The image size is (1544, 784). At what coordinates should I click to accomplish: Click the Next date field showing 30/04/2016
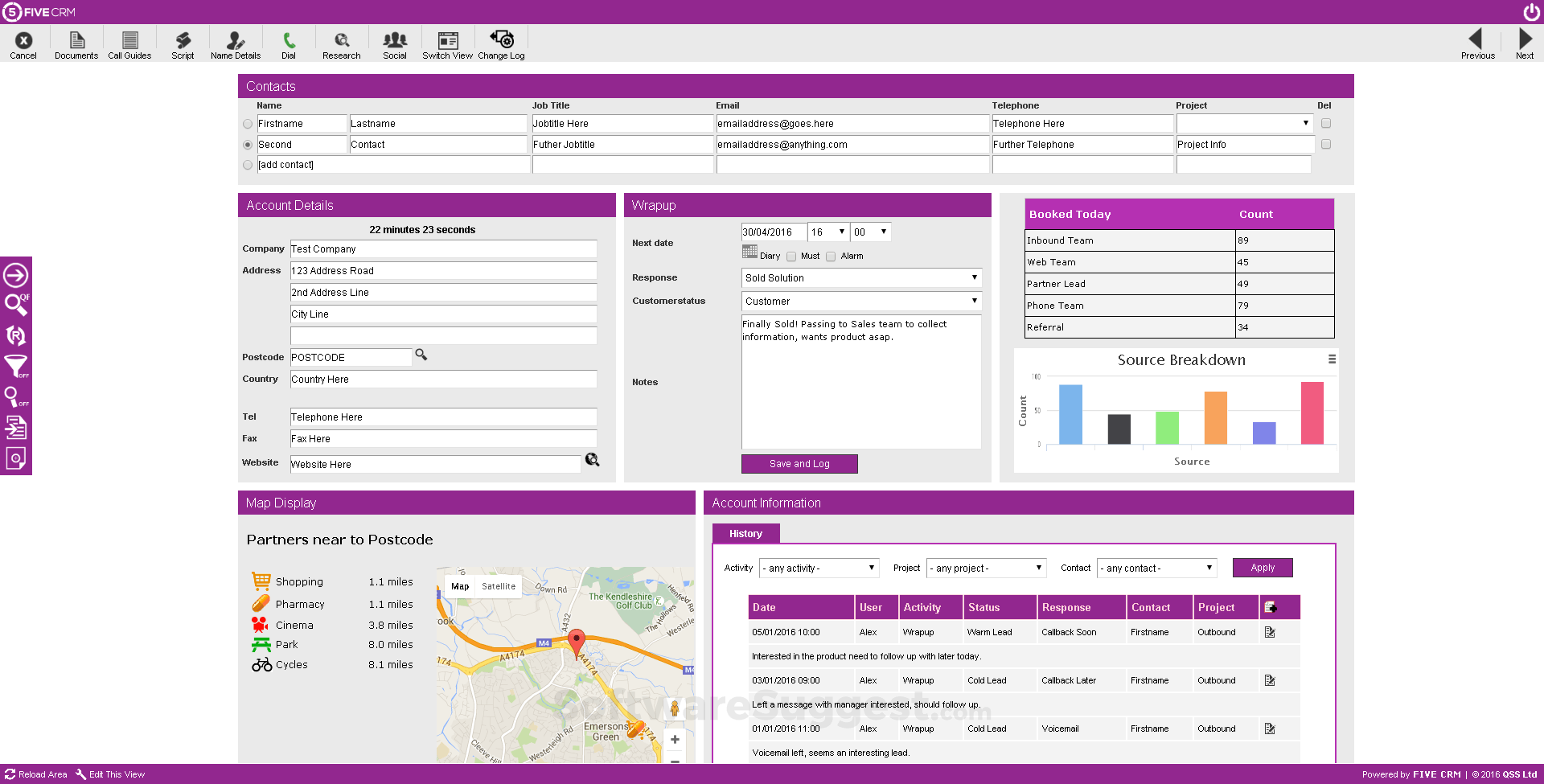(774, 232)
